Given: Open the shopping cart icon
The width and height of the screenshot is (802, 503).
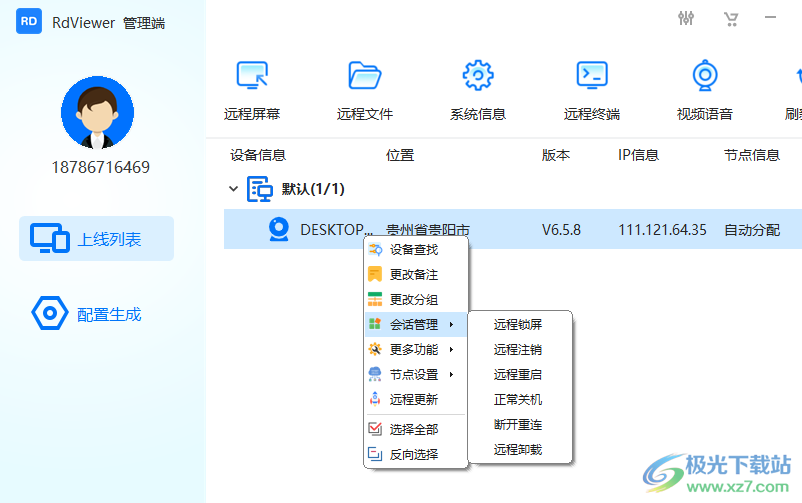Looking at the screenshot, I should coord(731,19).
